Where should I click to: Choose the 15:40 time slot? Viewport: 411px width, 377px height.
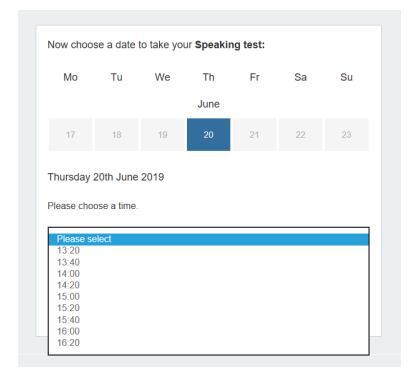click(x=209, y=320)
